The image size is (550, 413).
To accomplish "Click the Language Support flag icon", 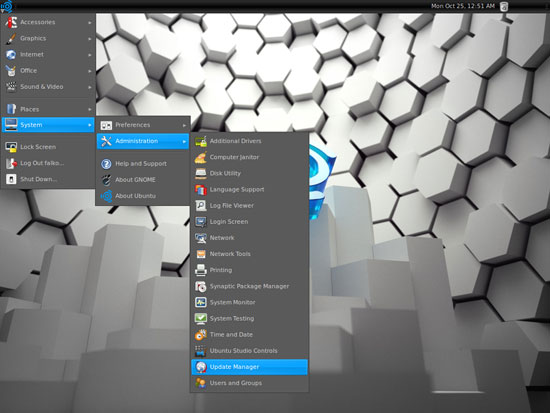I will [201, 189].
